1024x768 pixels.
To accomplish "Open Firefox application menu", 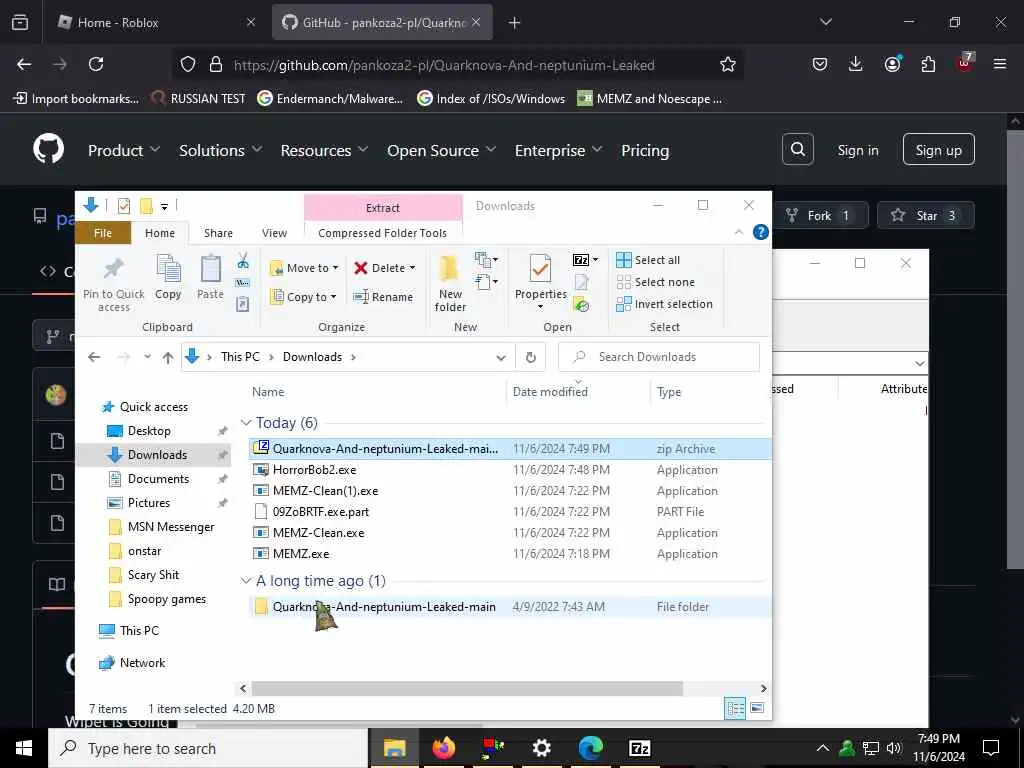I will pyautogui.click(x=999, y=64).
